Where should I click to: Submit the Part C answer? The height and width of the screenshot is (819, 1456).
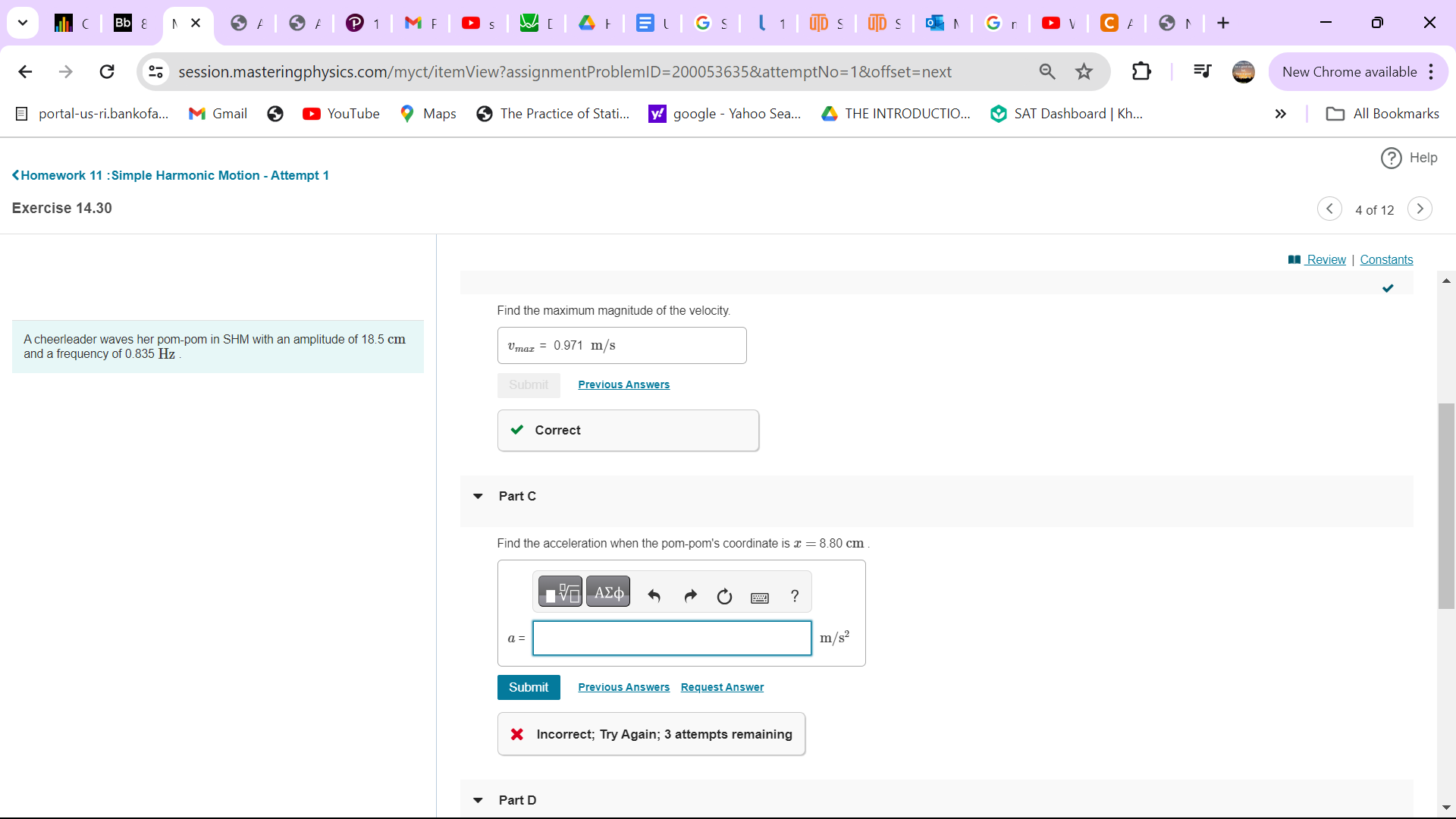point(529,687)
